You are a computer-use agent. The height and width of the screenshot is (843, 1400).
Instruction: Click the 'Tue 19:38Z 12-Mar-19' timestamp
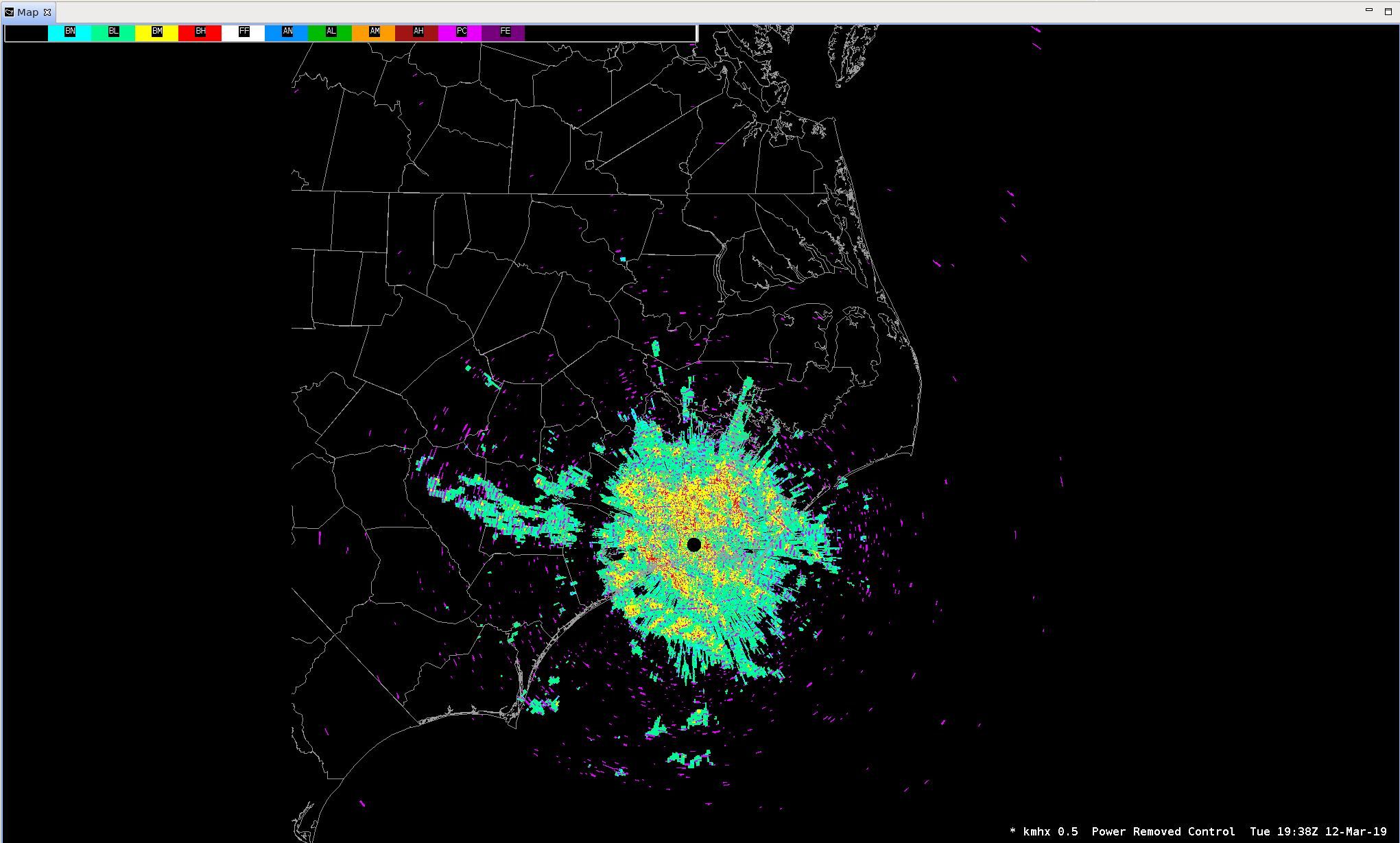[x=1318, y=831]
